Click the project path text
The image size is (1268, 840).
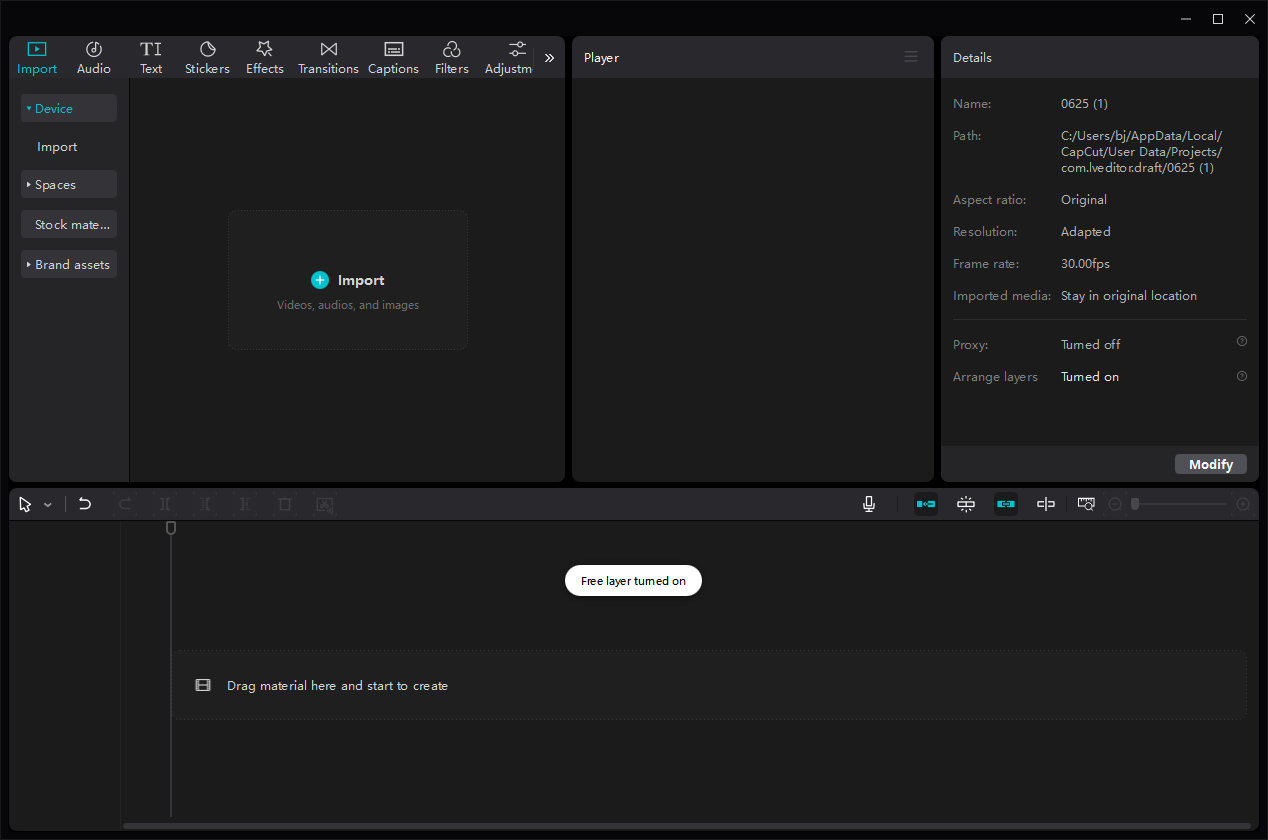pos(1142,152)
